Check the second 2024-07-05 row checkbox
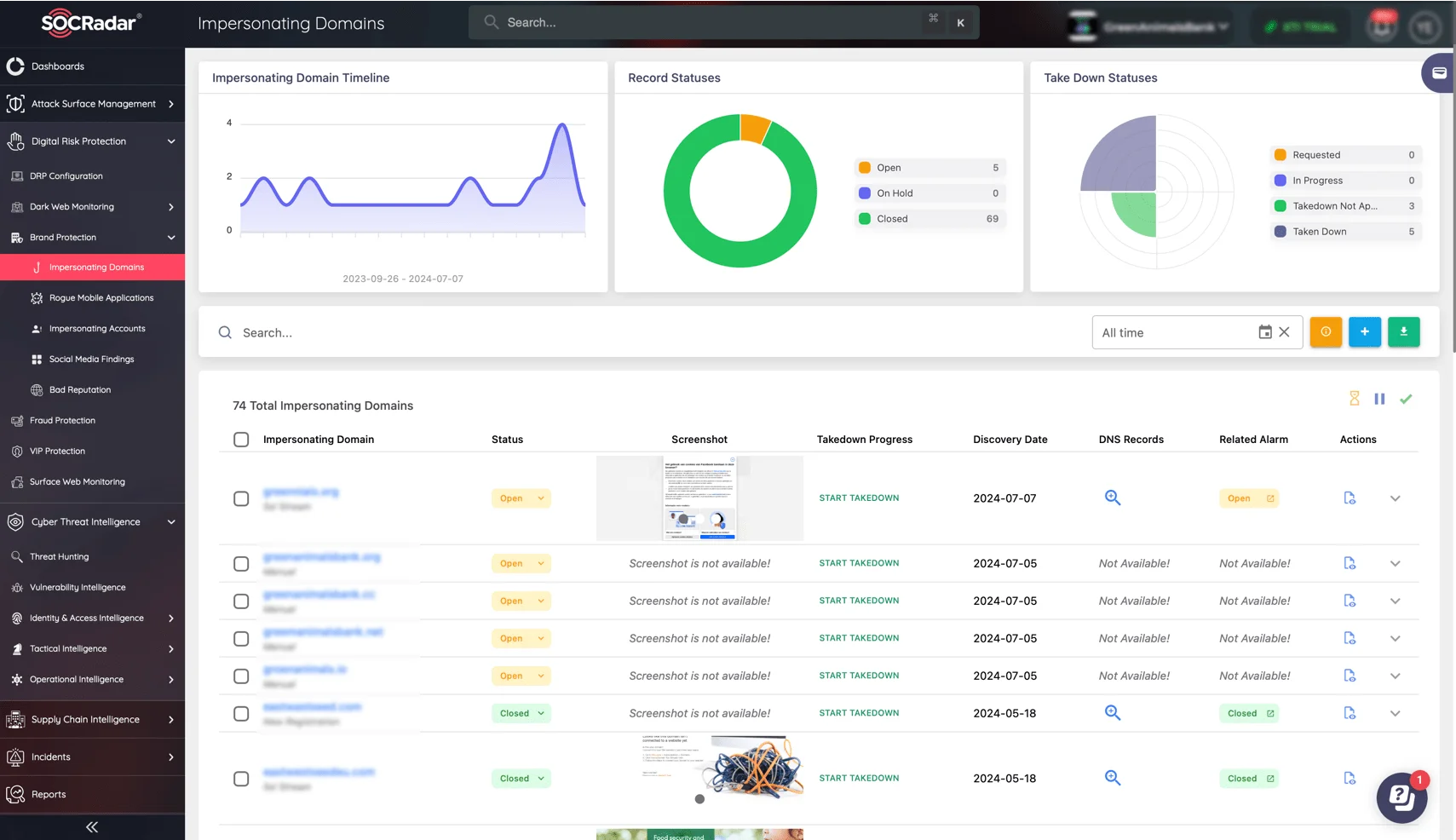The height and width of the screenshot is (840, 1456). point(241,601)
